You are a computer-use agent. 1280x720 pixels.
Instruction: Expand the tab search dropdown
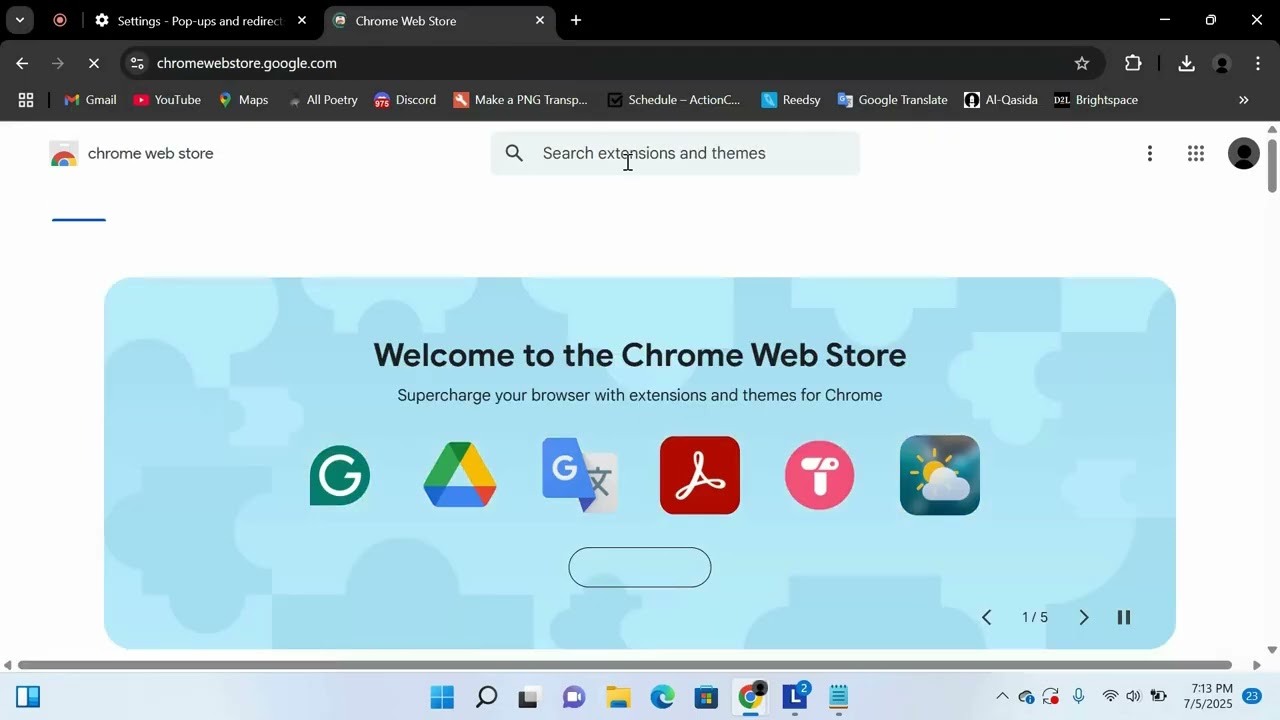coord(19,20)
